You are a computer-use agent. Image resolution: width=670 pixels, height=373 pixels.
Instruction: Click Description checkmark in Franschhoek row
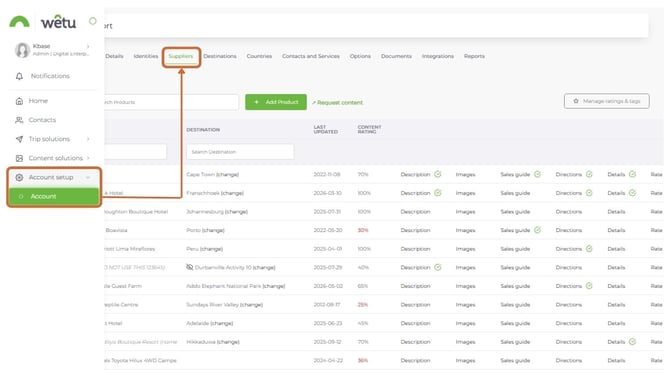pyautogui.click(x=438, y=193)
